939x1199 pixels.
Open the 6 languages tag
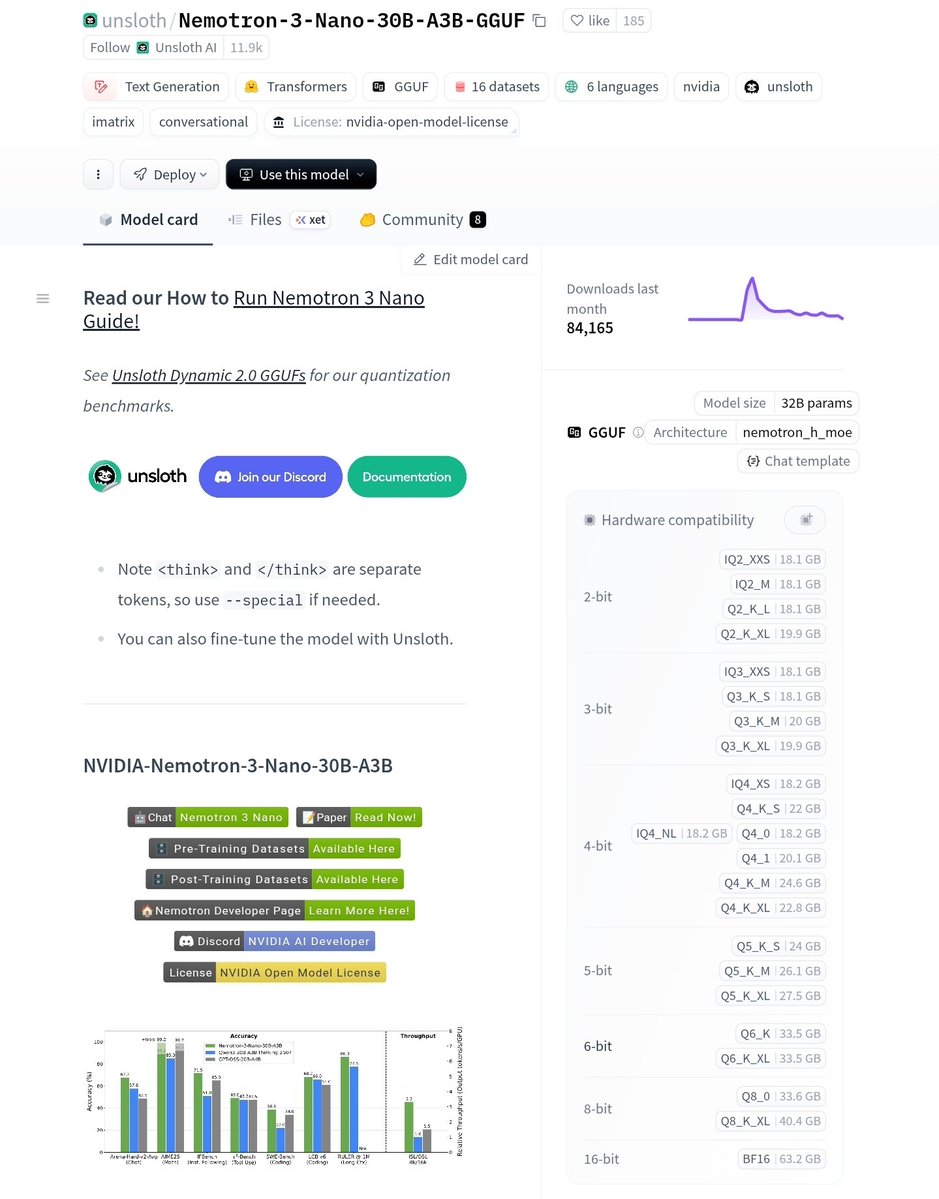click(x=611, y=86)
